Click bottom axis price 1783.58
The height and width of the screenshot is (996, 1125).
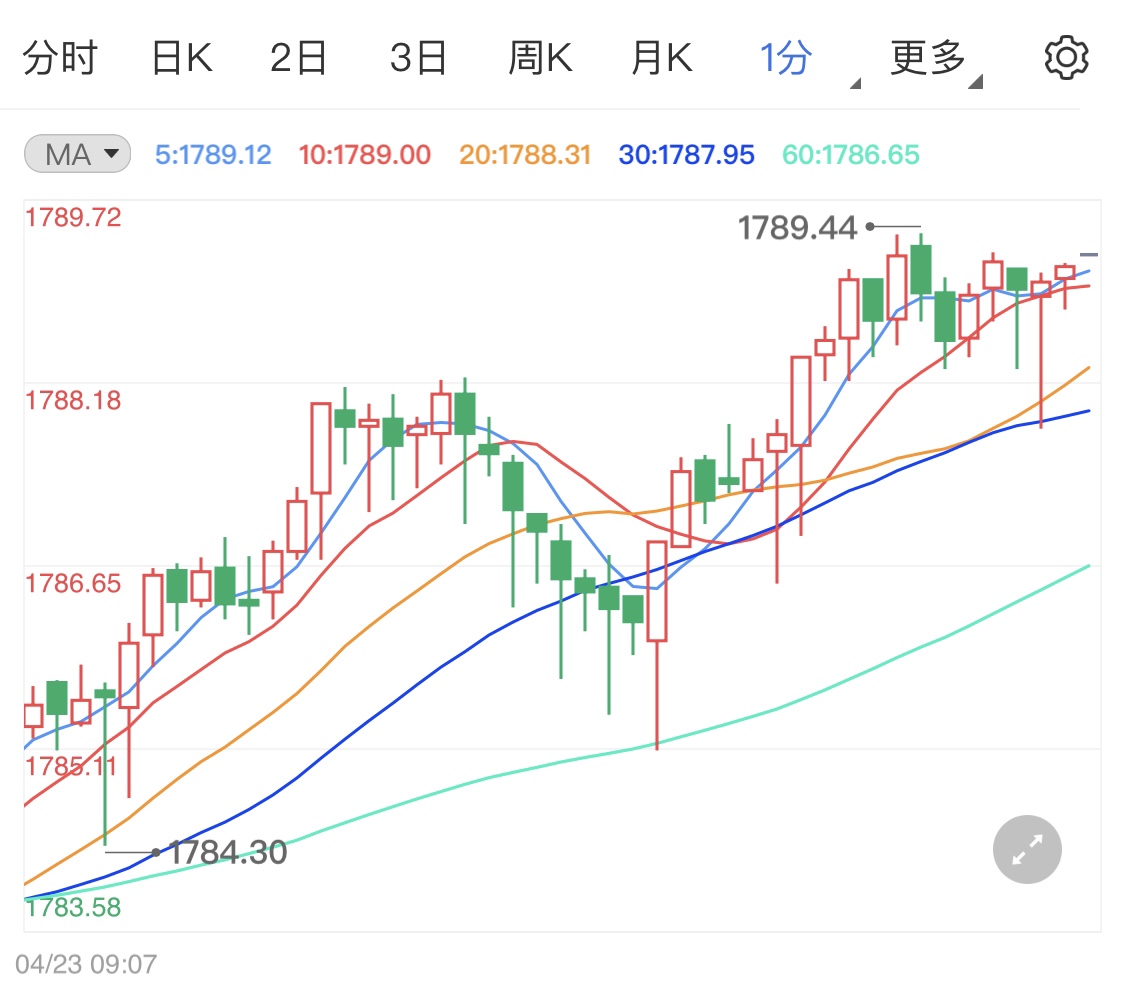pyautogui.click(x=73, y=908)
